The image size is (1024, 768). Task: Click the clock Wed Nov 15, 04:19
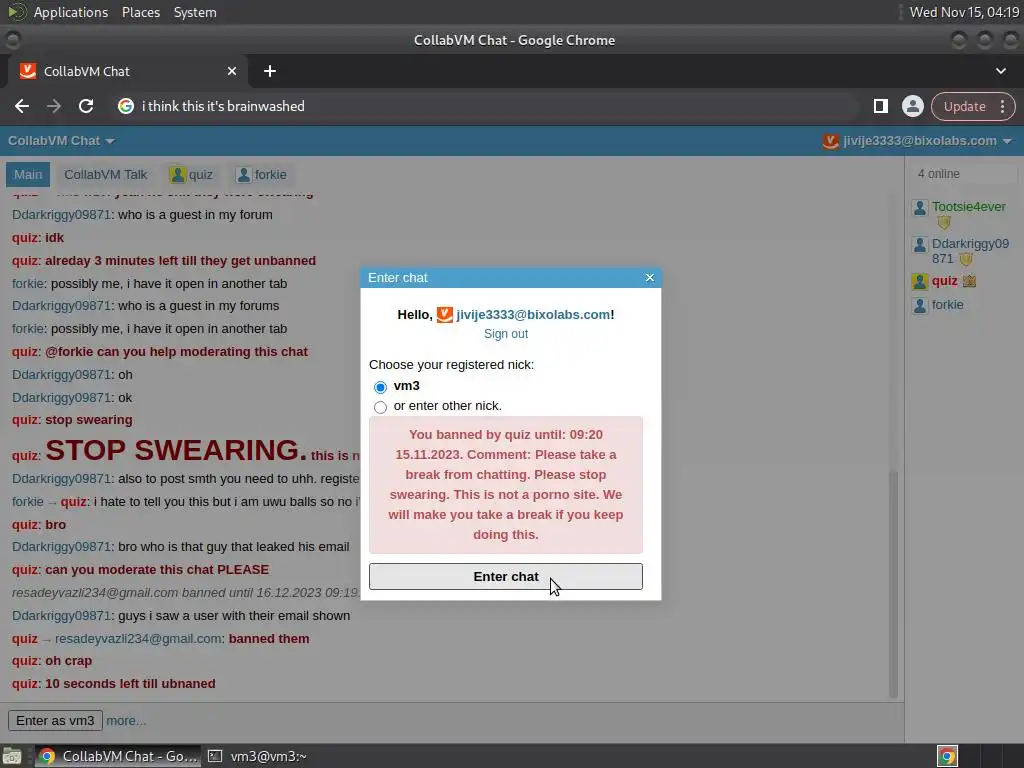(x=964, y=12)
